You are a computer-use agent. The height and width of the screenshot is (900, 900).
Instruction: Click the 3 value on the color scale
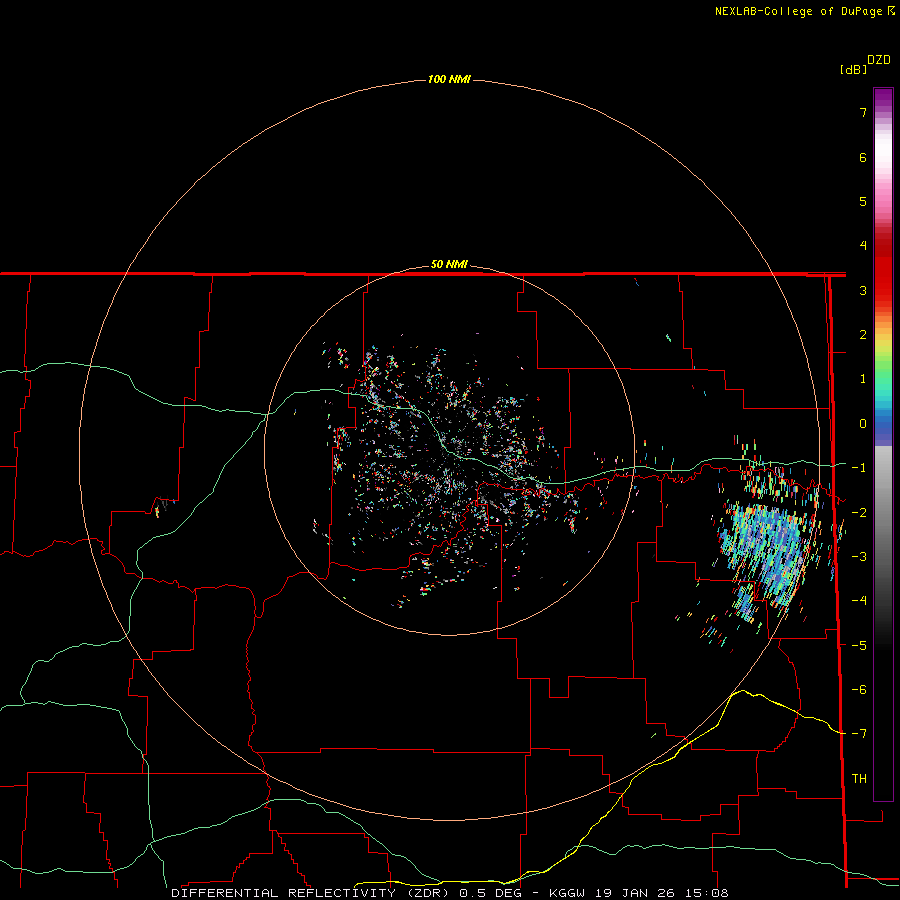pos(863,290)
